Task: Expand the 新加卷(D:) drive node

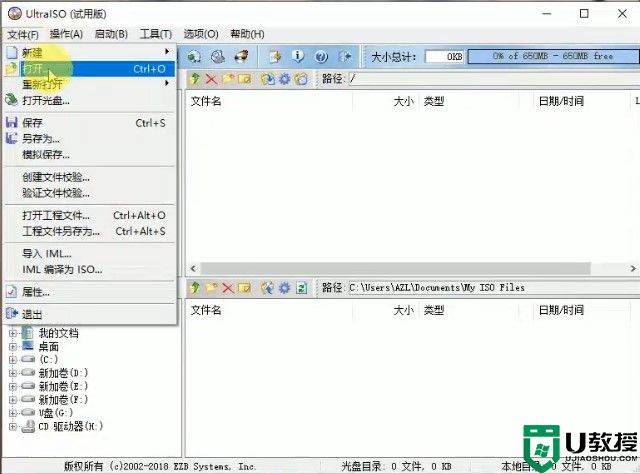Action: (x=13, y=373)
